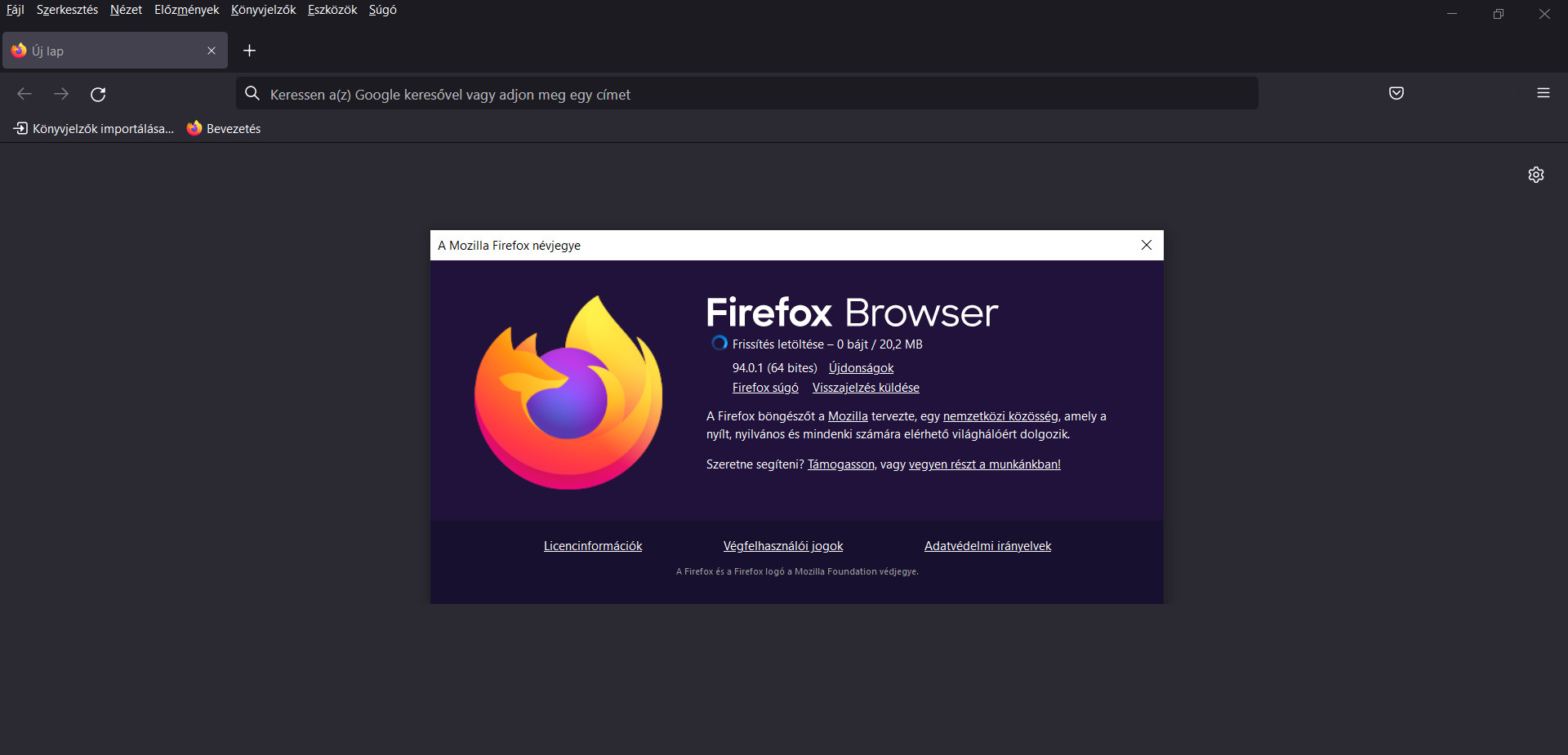Click the Frissítés letöltése status text
This screenshot has height=755, width=1568.
coord(827,344)
